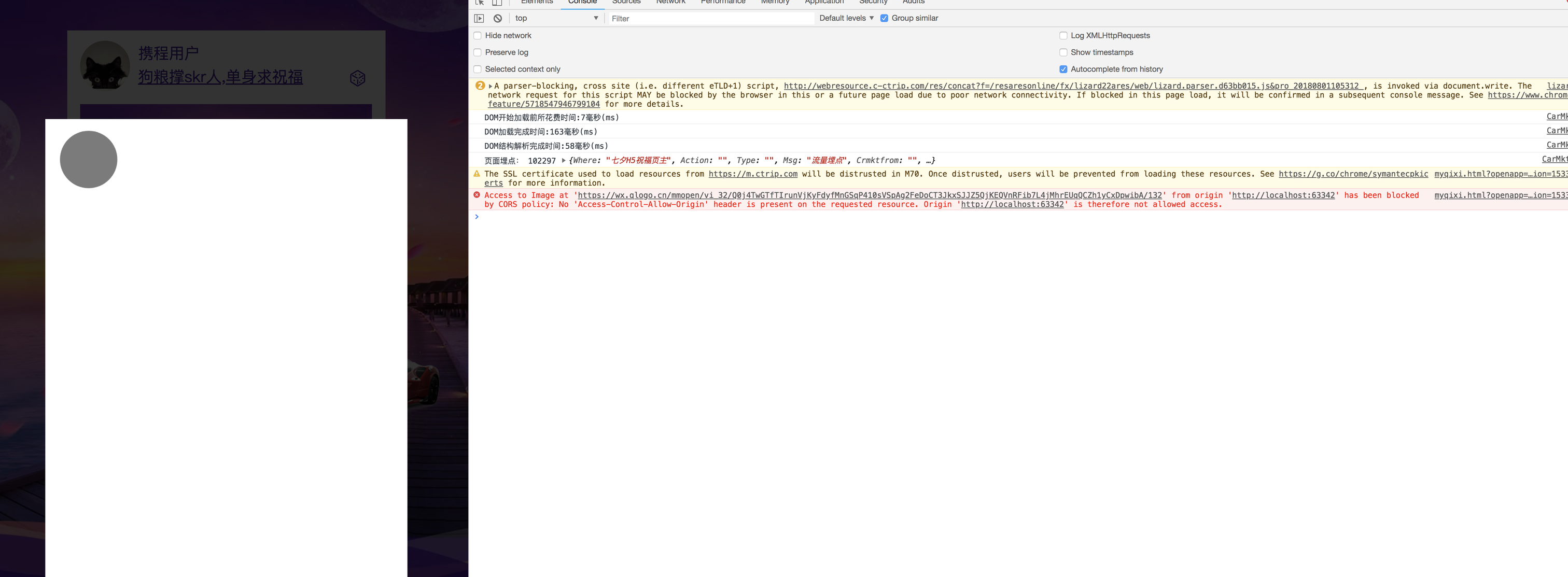The image size is (1568, 577).
Task: Switch to the Sources tab
Action: click(626, 3)
